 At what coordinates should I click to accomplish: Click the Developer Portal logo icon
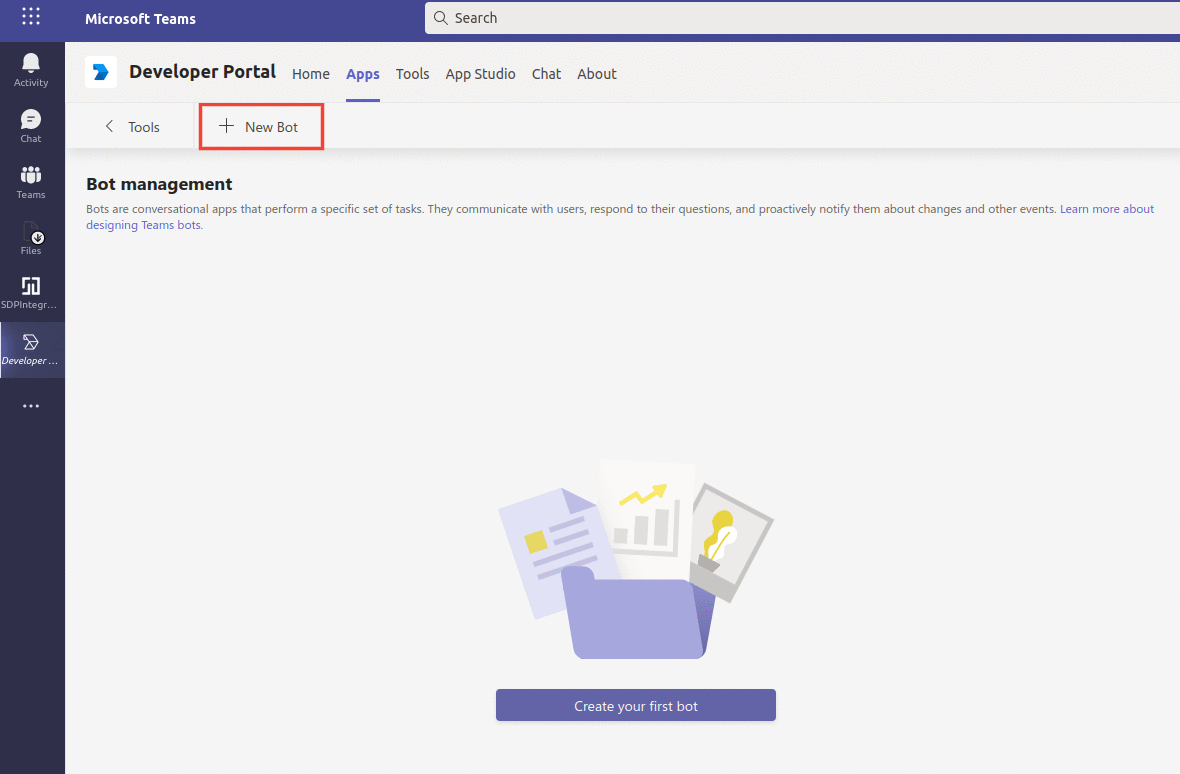click(101, 72)
